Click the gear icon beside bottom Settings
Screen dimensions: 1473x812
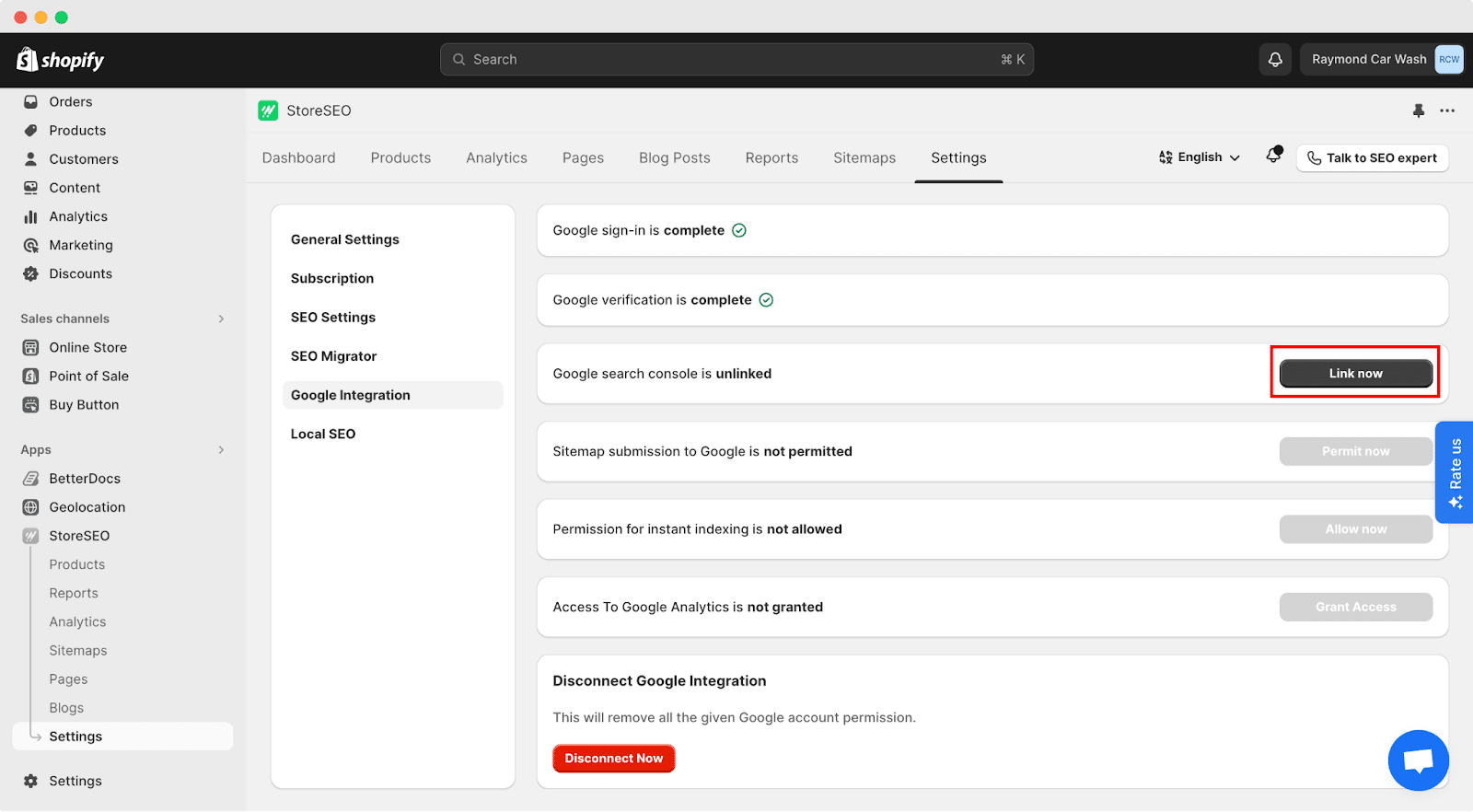click(x=30, y=781)
